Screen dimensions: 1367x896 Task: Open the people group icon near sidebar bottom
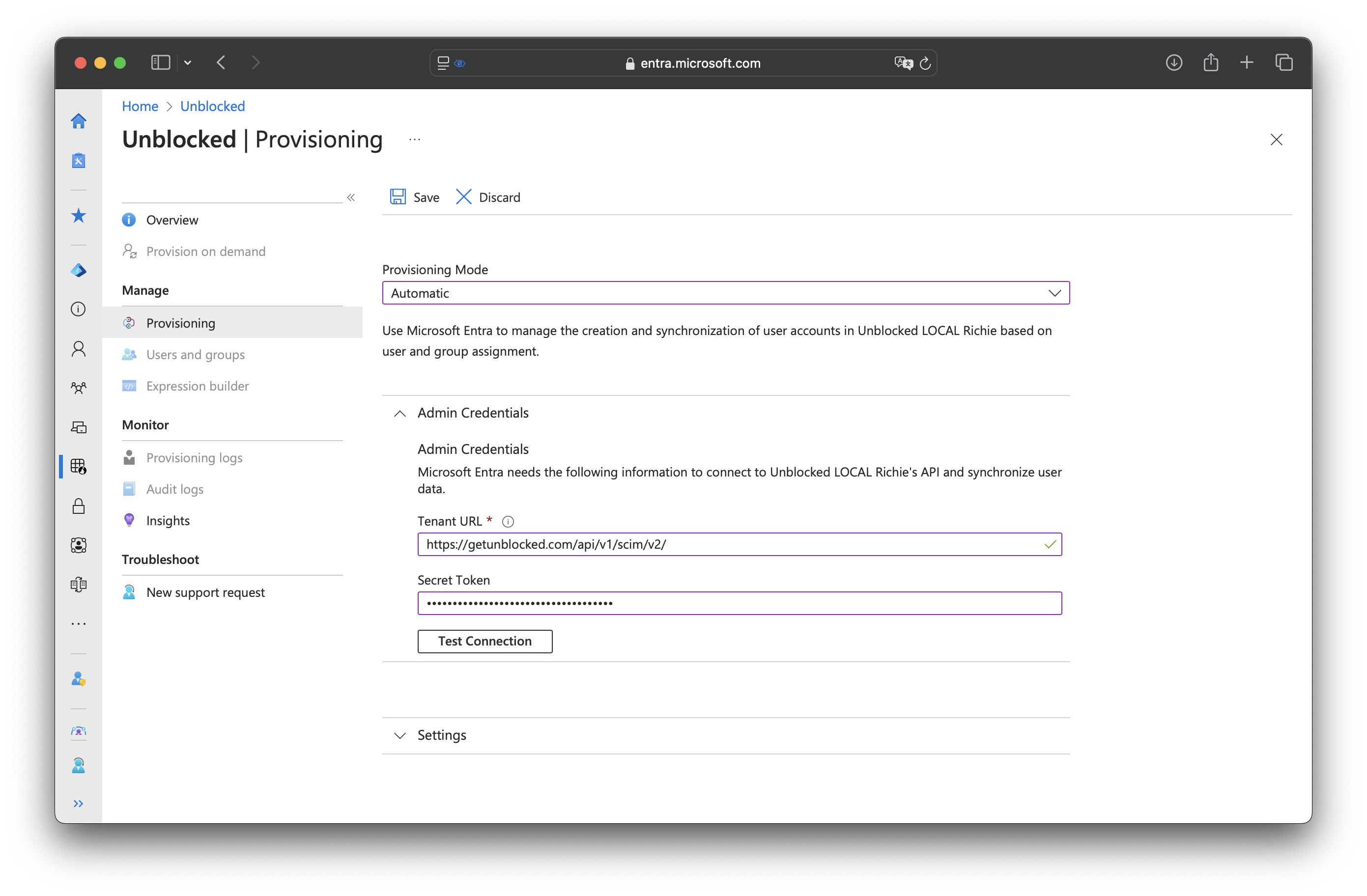click(79, 731)
